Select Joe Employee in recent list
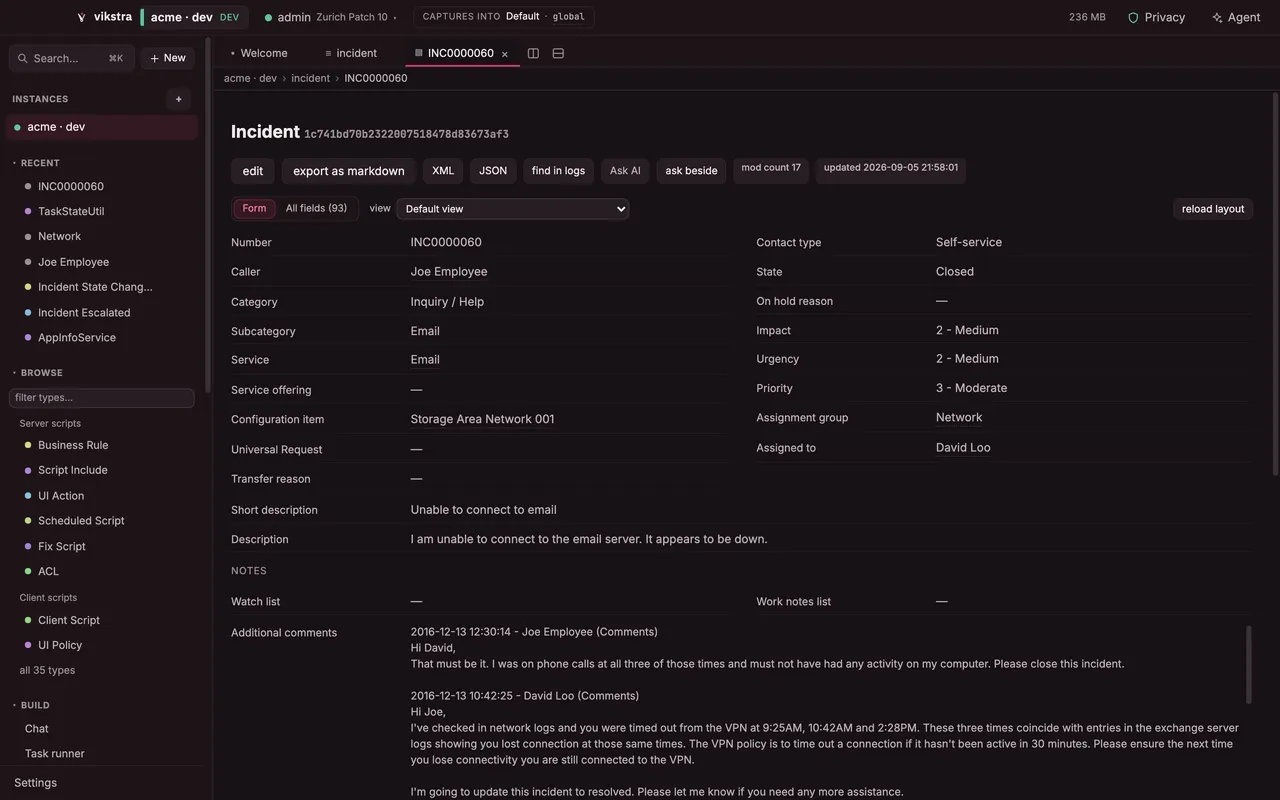The width and height of the screenshot is (1280, 800). 73,262
